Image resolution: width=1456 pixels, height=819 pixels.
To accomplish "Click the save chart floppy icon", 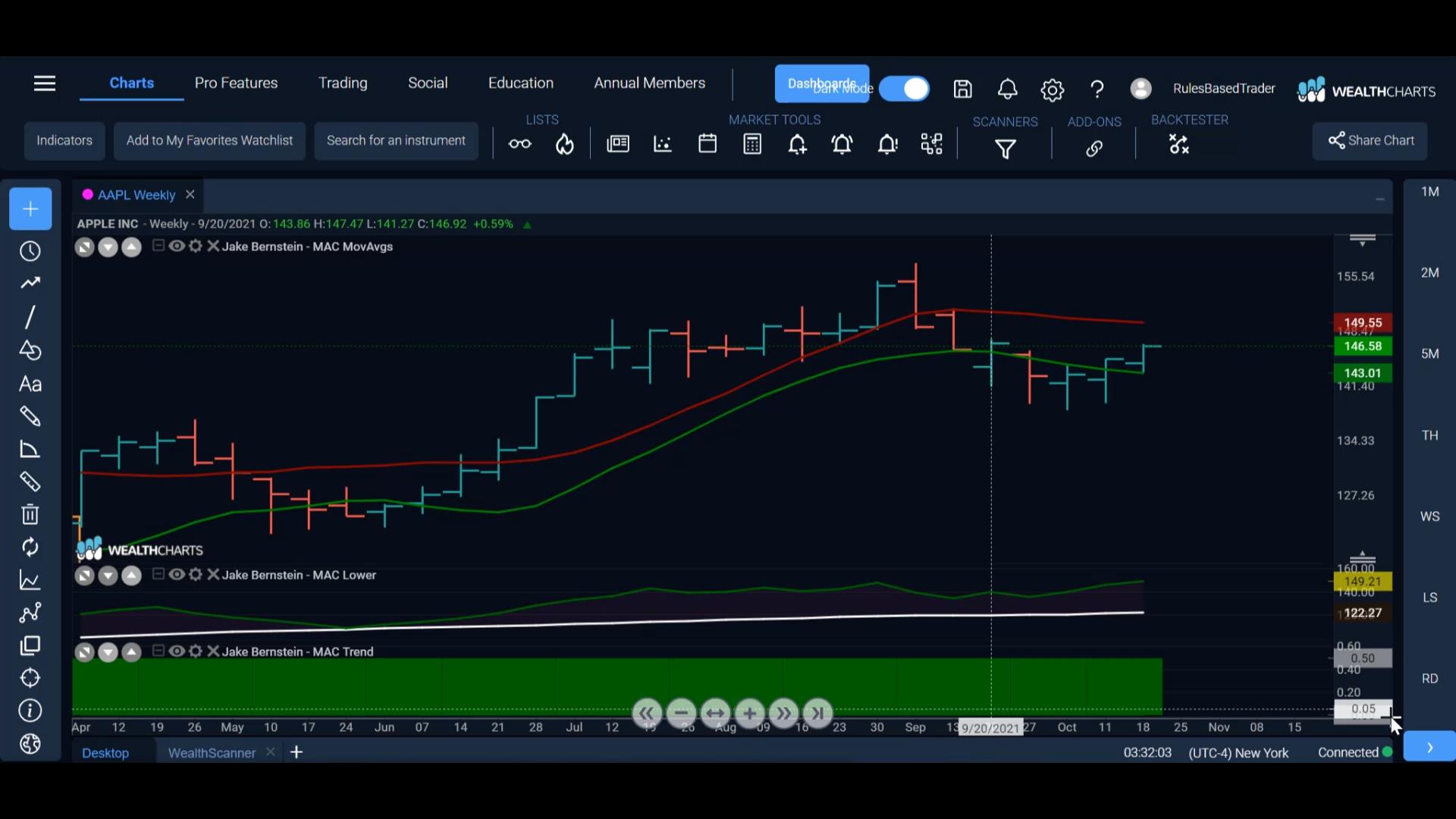I will [x=962, y=89].
